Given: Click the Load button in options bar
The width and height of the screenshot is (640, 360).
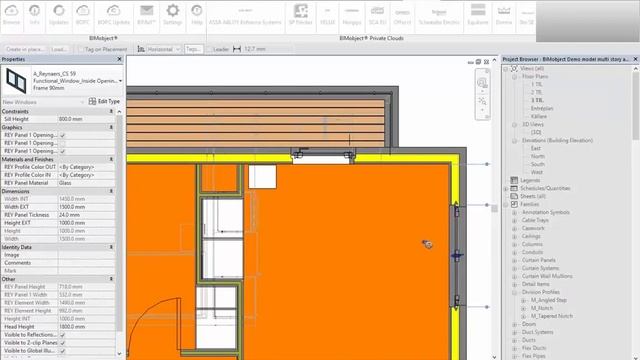Looking at the screenshot, I should pyautogui.click(x=59, y=49).
